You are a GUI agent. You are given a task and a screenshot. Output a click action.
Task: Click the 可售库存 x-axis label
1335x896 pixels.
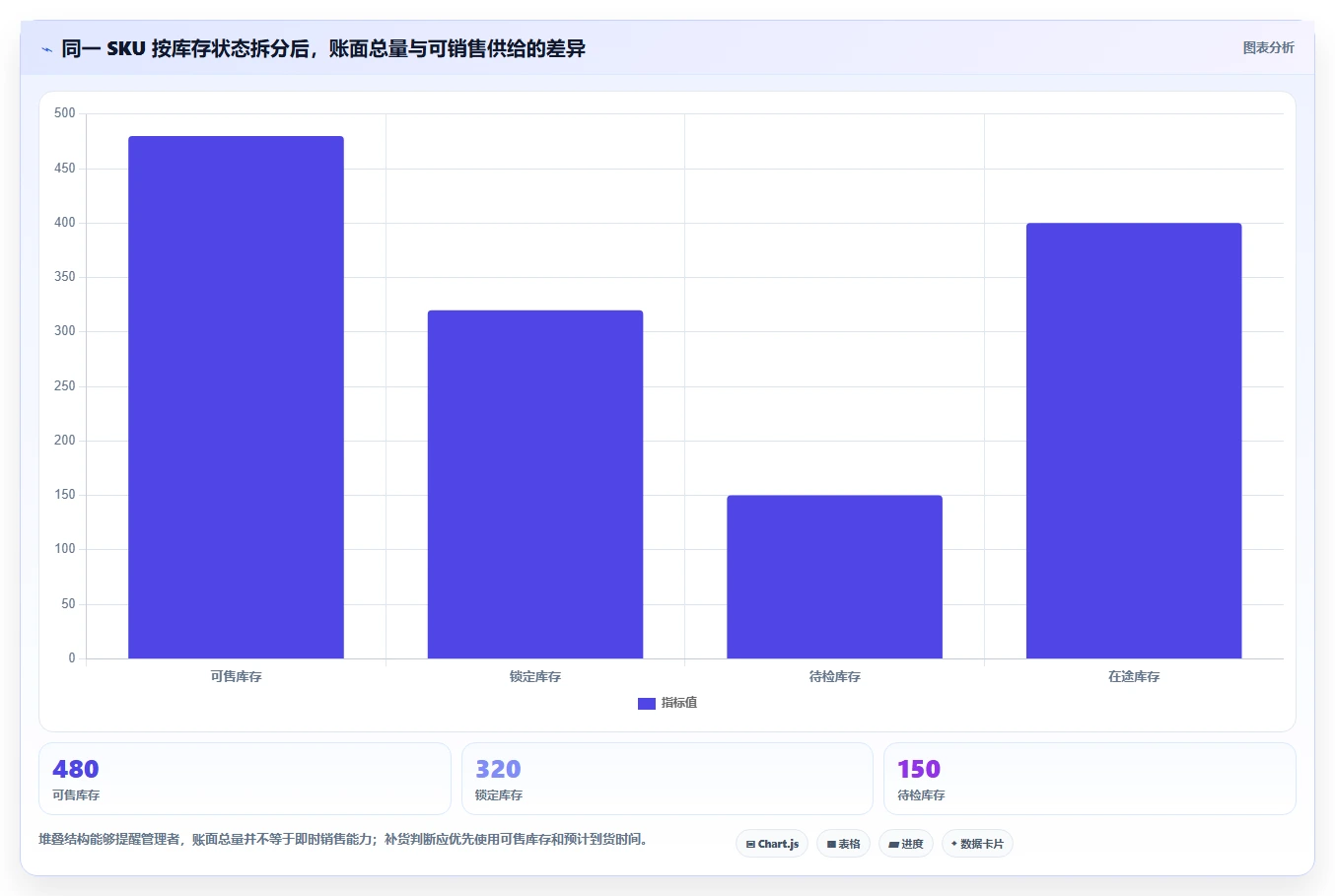[x=236, y=676]
